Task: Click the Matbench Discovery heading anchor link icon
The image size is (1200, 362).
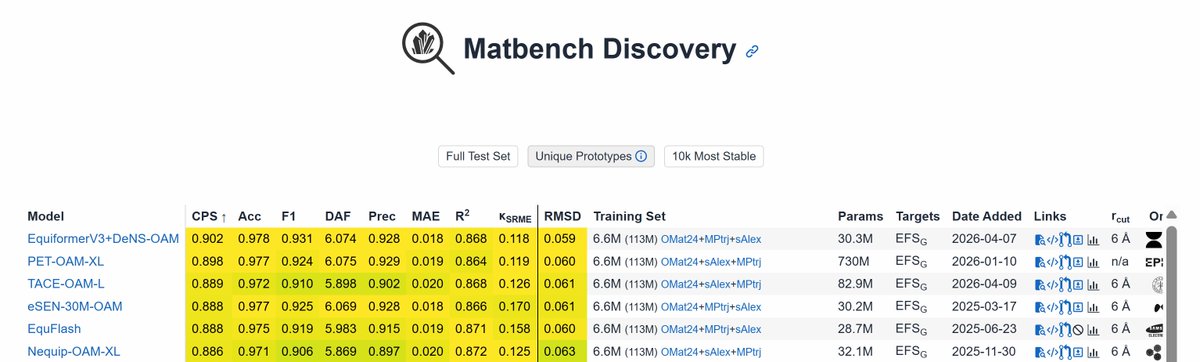Action: (752, 51)
